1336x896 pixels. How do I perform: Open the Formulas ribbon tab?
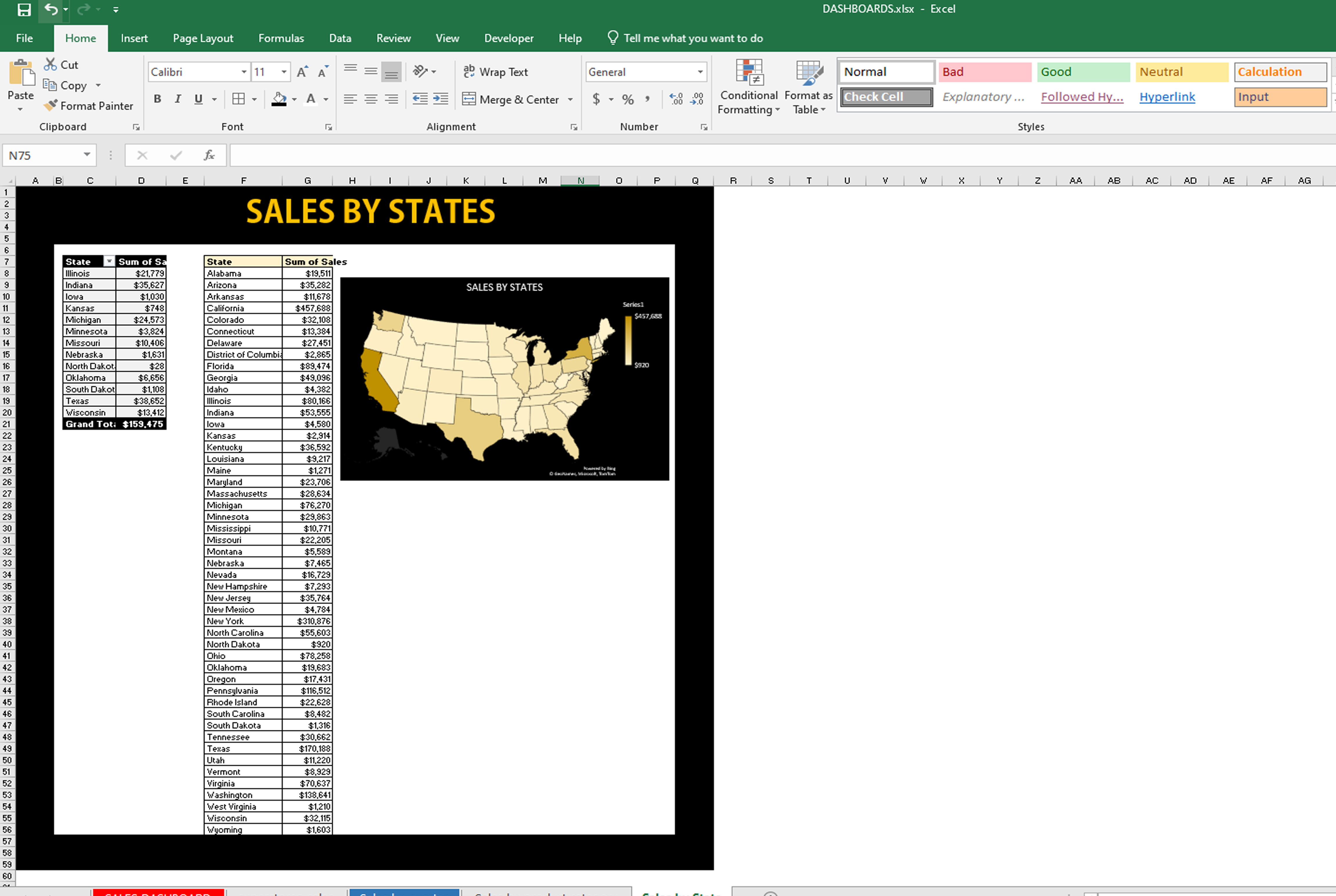pos(281,38)
